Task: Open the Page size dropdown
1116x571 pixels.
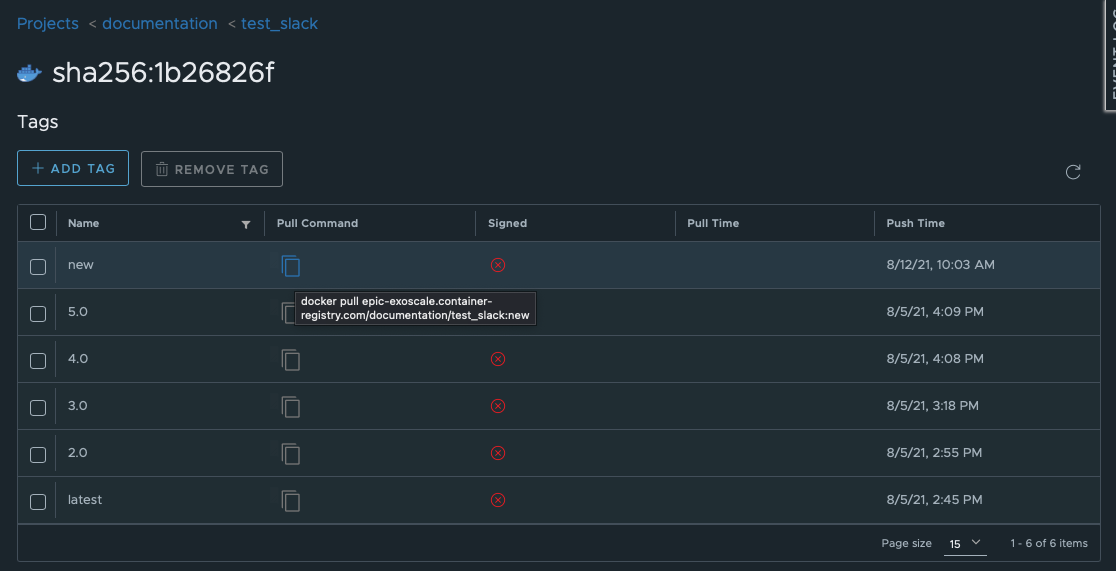Action: coord(965,543)
